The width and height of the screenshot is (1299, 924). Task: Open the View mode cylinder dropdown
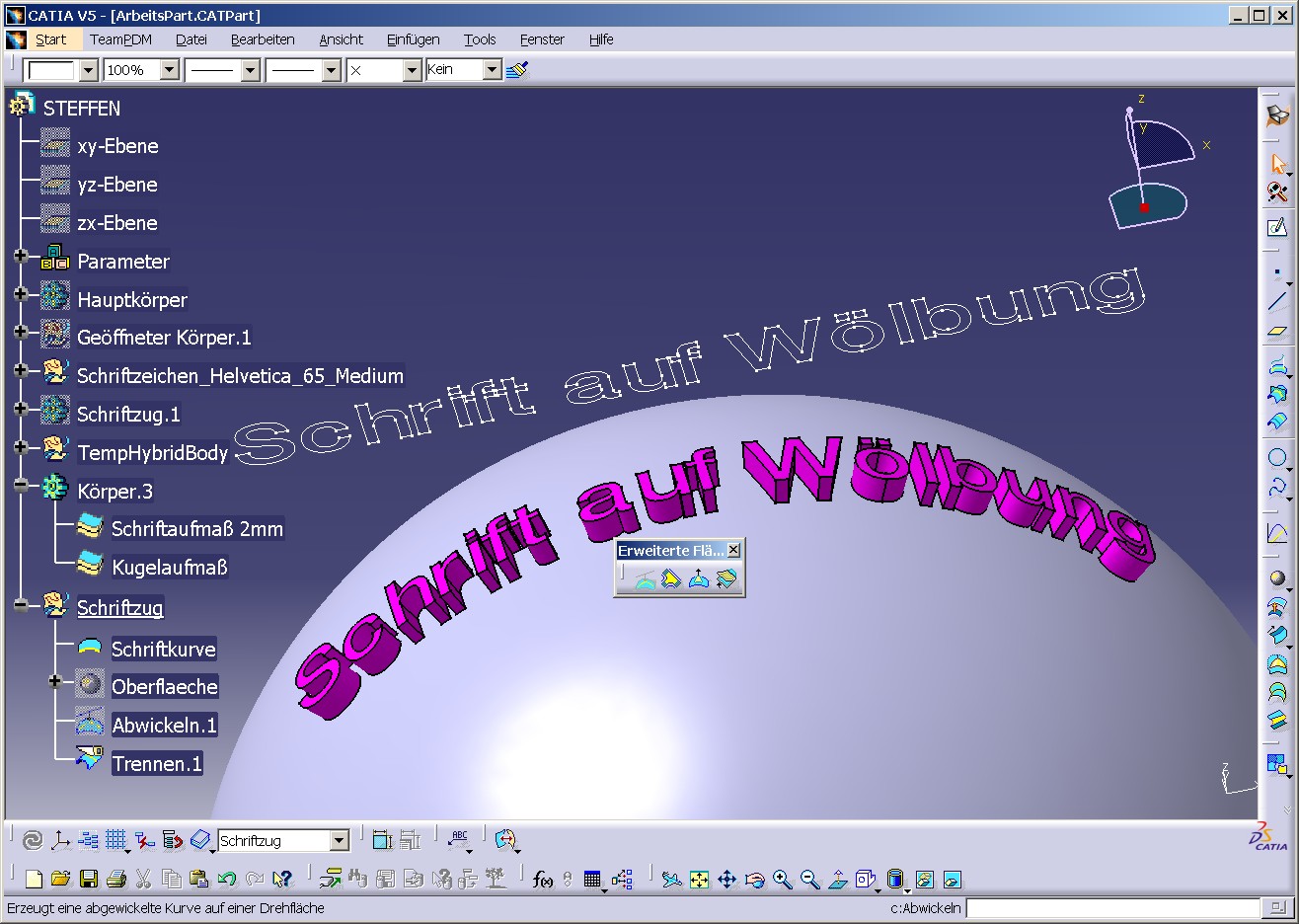point(896,879)
